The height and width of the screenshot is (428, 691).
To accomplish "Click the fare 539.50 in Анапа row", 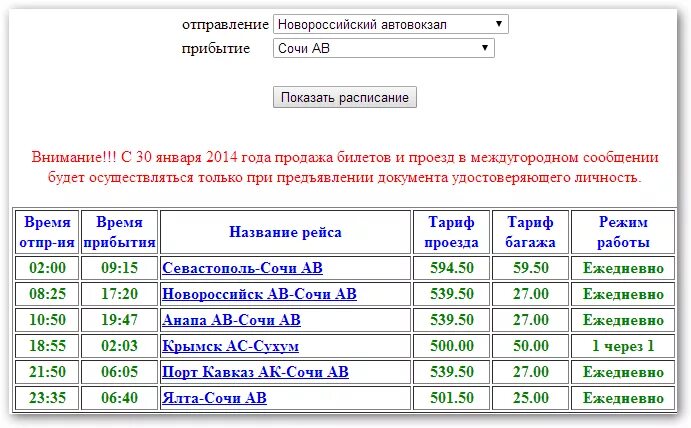I will click(x=452, y=320).
